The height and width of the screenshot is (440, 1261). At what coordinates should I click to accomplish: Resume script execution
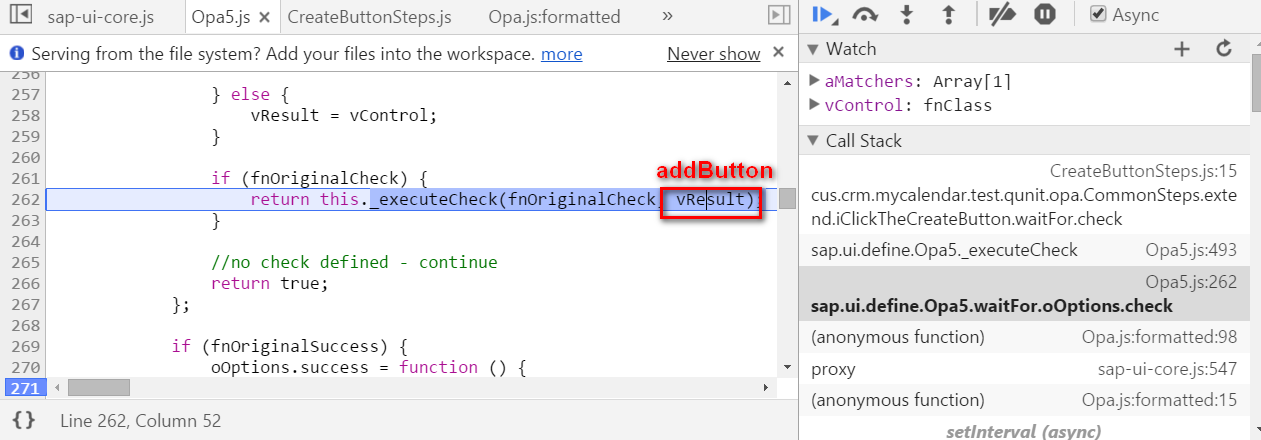[x=823, y=15]
